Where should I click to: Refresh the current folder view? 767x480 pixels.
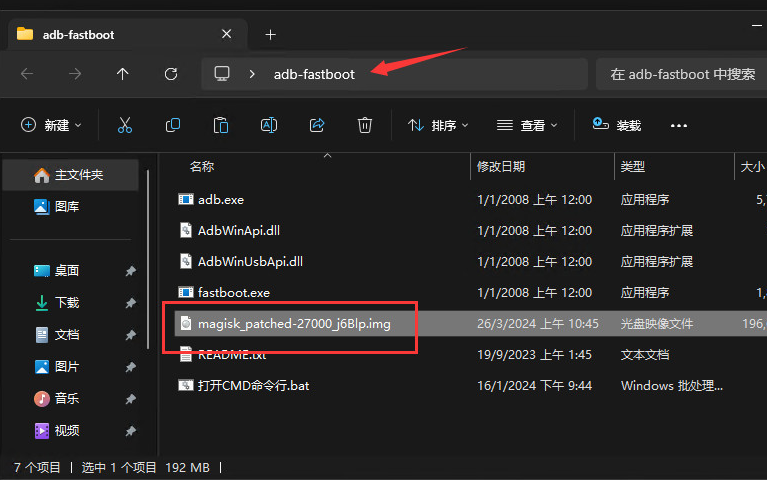point(171,74)
